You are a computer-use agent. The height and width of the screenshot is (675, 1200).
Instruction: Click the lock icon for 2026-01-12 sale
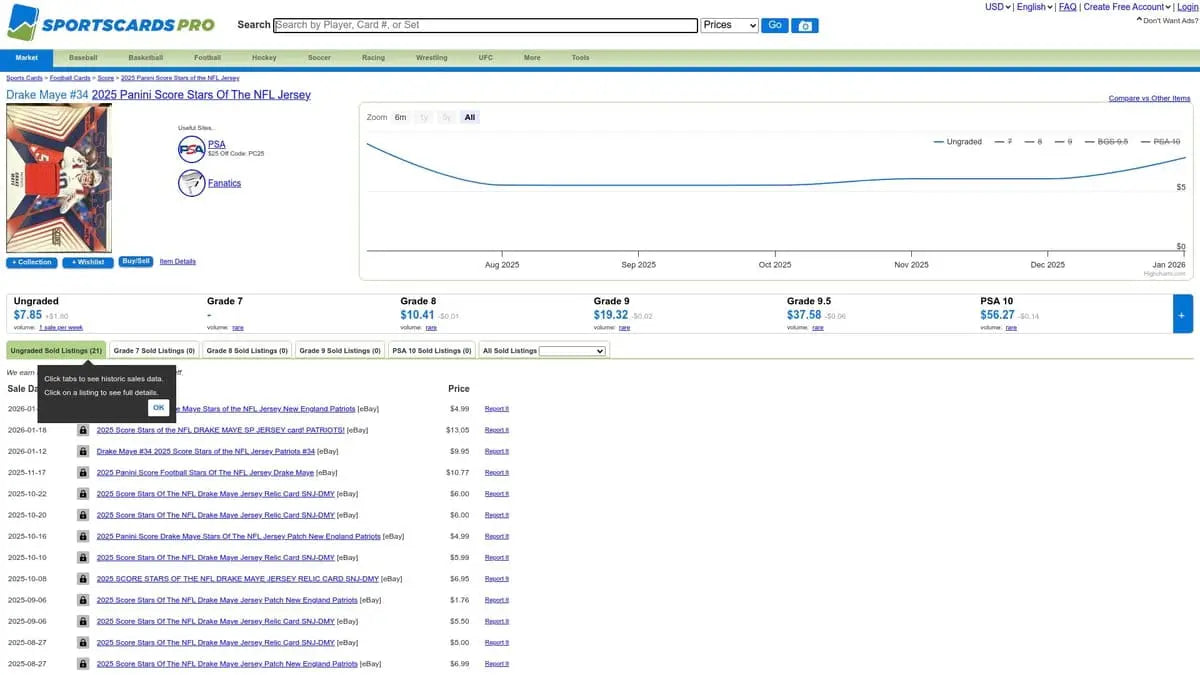point(83,451)
